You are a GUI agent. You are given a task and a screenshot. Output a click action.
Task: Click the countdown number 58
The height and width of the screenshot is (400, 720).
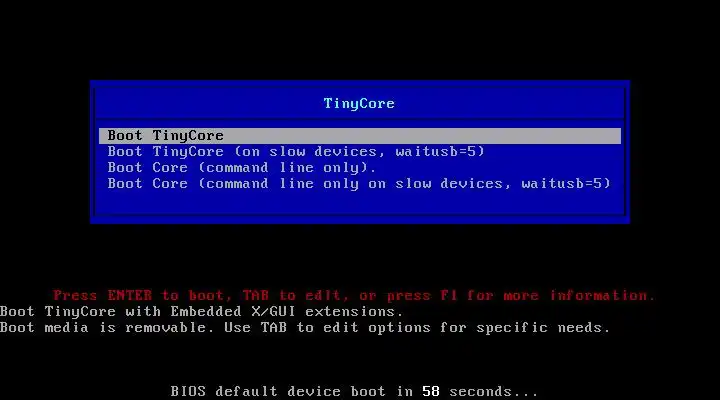point(431,391)
